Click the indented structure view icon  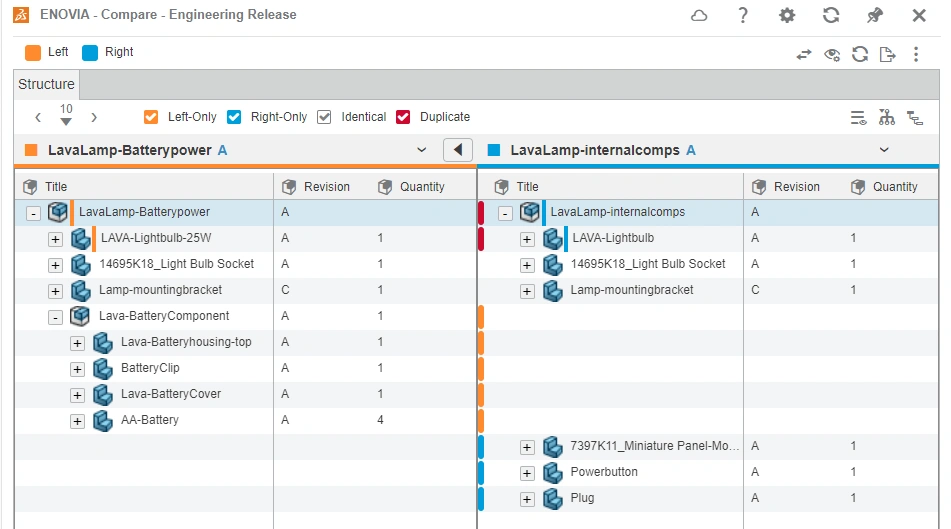click(915, 118)
